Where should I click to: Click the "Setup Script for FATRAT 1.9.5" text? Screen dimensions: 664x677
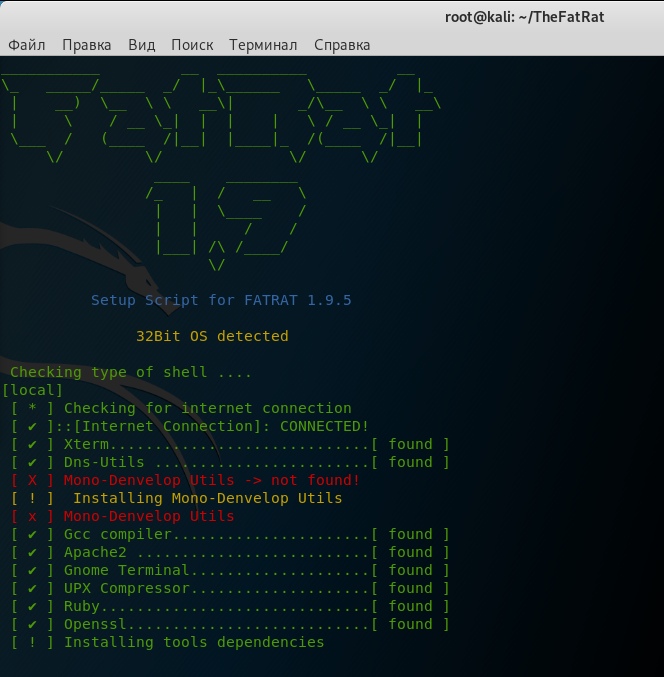pyautogui.click(x=221, y=300)
